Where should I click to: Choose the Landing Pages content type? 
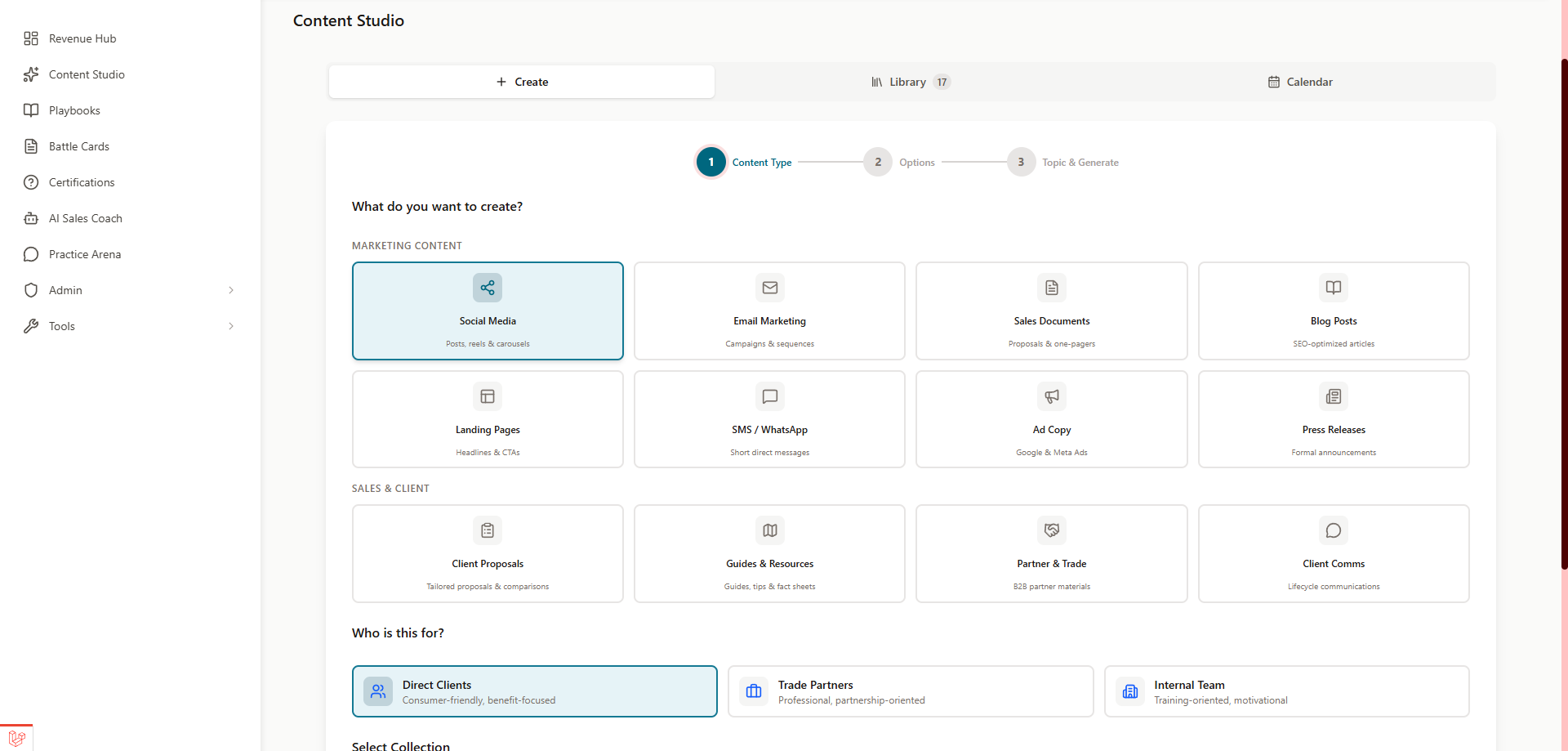[488, 419]
